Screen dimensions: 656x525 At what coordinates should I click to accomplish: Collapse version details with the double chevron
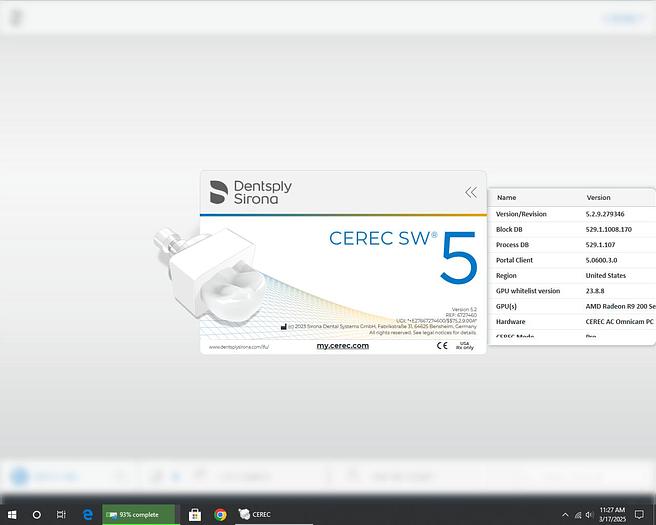(x=471, y=192)
